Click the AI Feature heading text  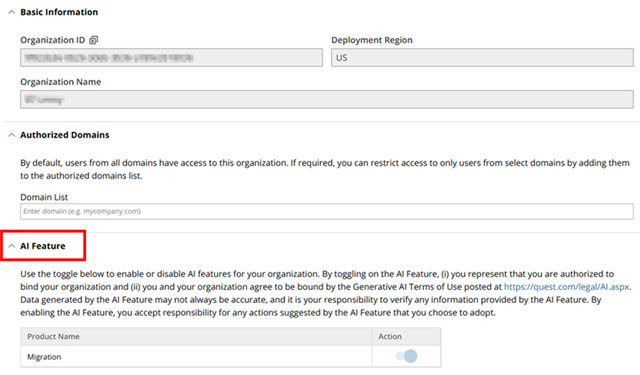point(43,246)
